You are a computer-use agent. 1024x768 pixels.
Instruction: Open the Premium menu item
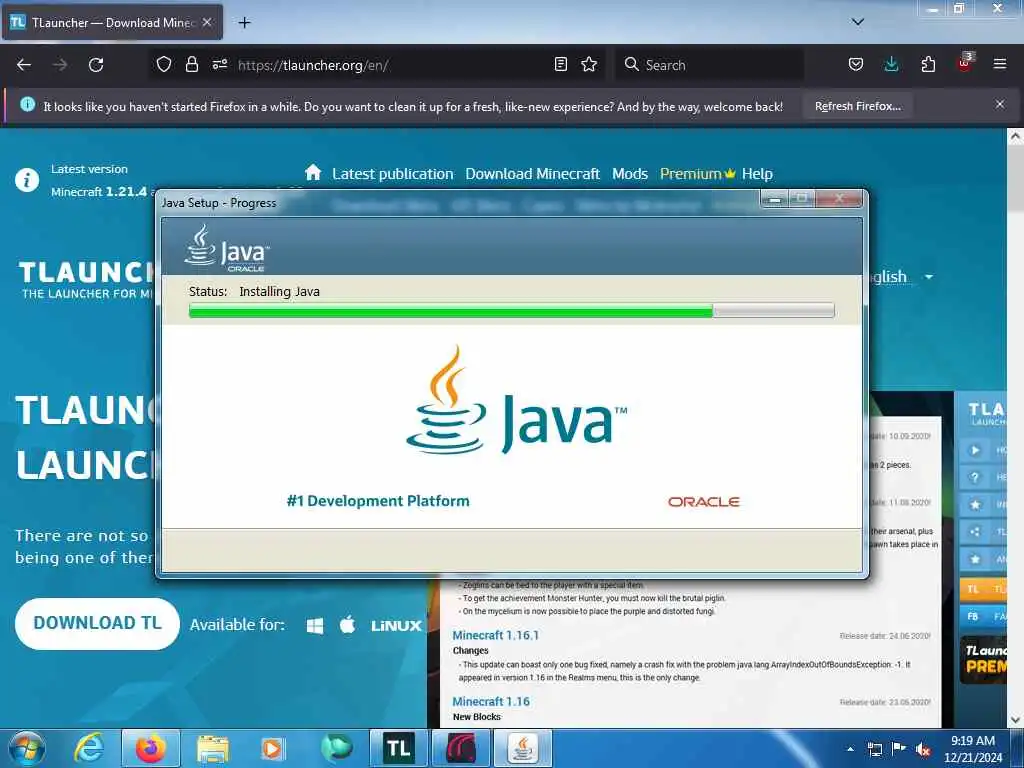point(697,174)
